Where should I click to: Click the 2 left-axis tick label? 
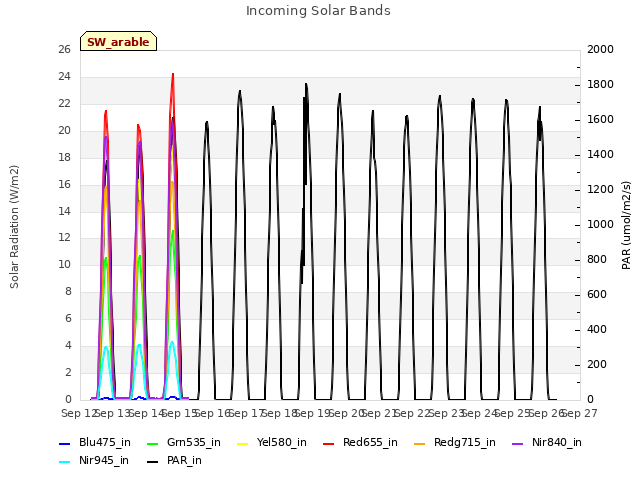(68, 372)
